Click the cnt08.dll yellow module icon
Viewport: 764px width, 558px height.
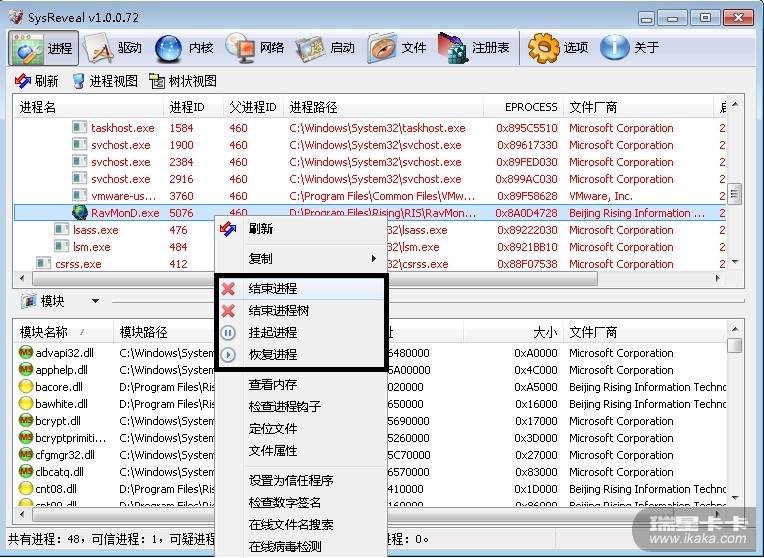point(25,488)
